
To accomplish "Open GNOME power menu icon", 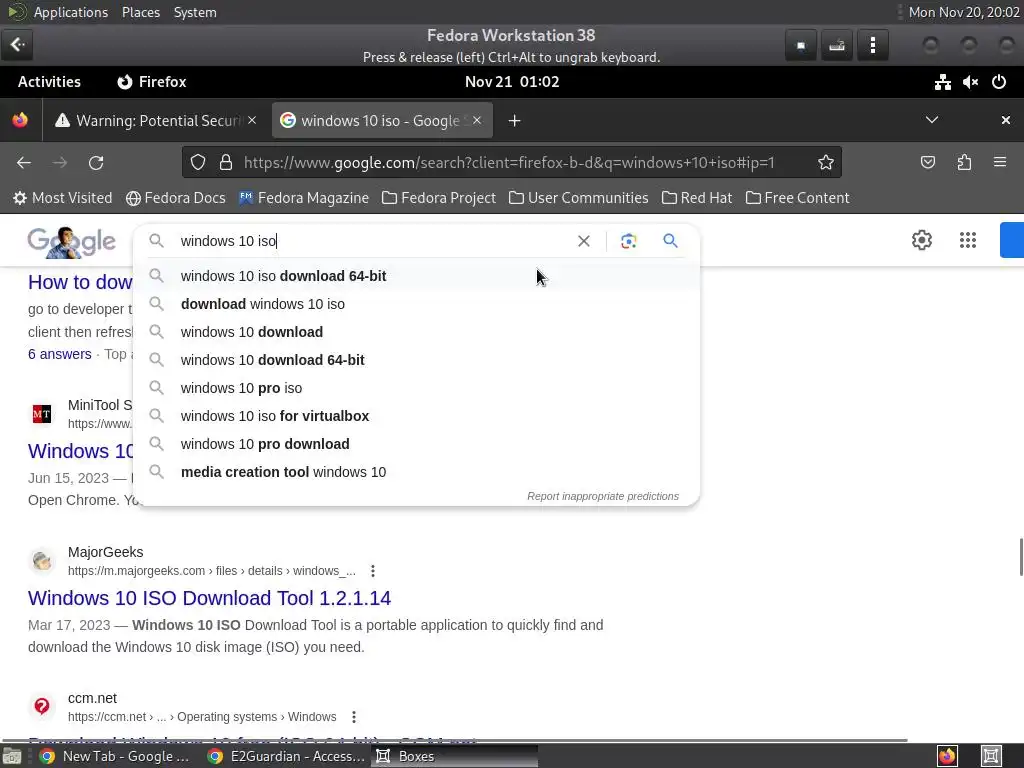I will (x=999, y=82).
